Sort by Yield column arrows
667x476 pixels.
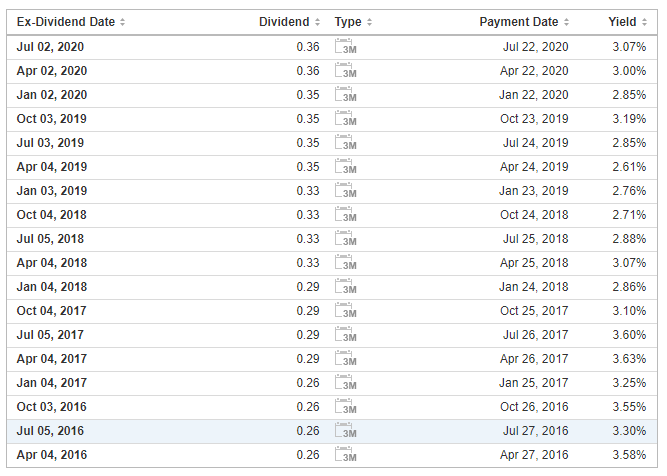point(644,22)
